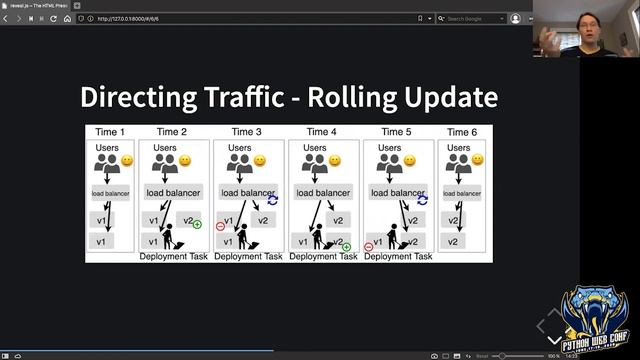Click the rewind history button
This screenshot has width=640, height=360.
pyautogui.click(x=31, y=19)
